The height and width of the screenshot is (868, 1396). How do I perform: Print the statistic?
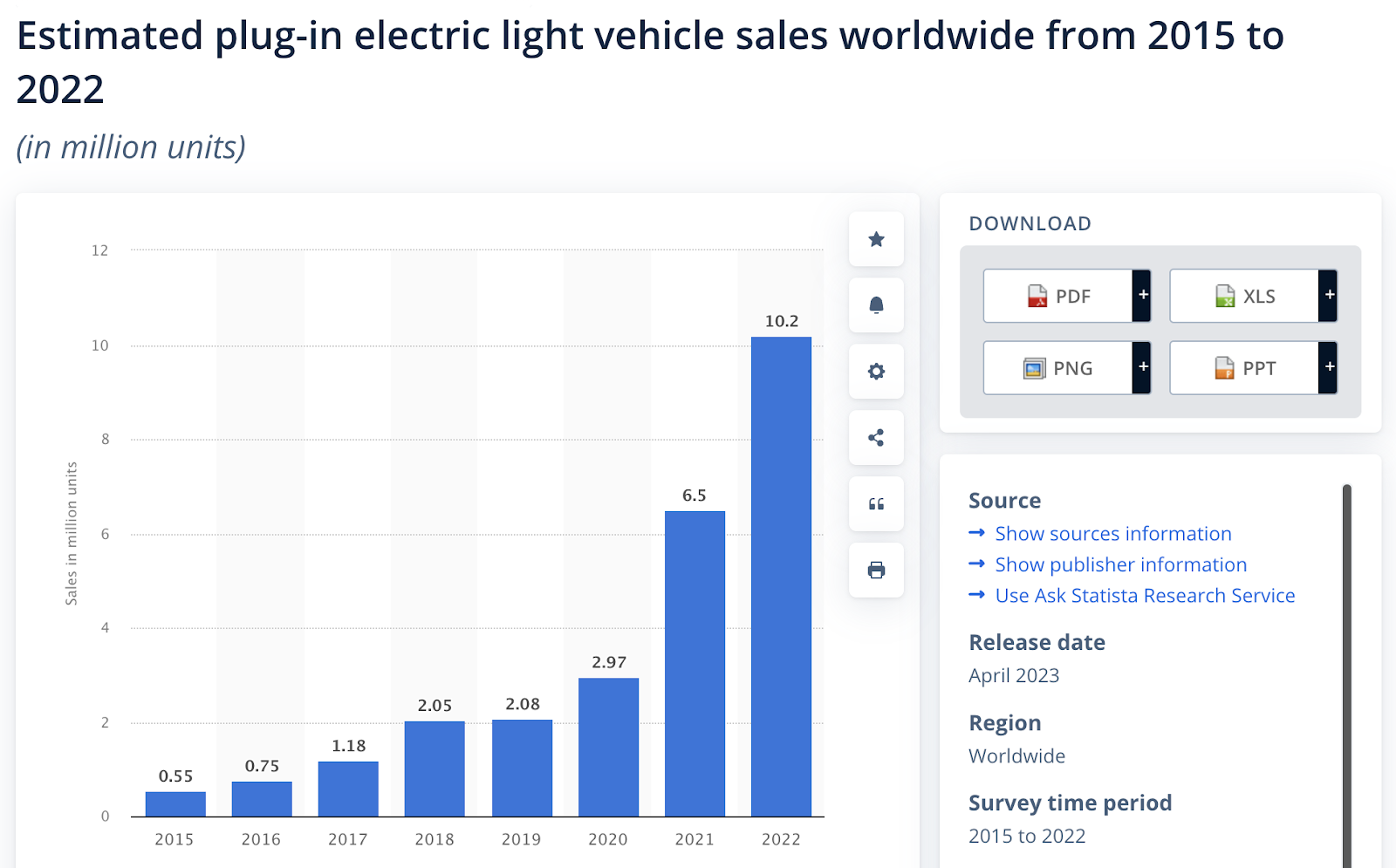(x=876, y=571)
